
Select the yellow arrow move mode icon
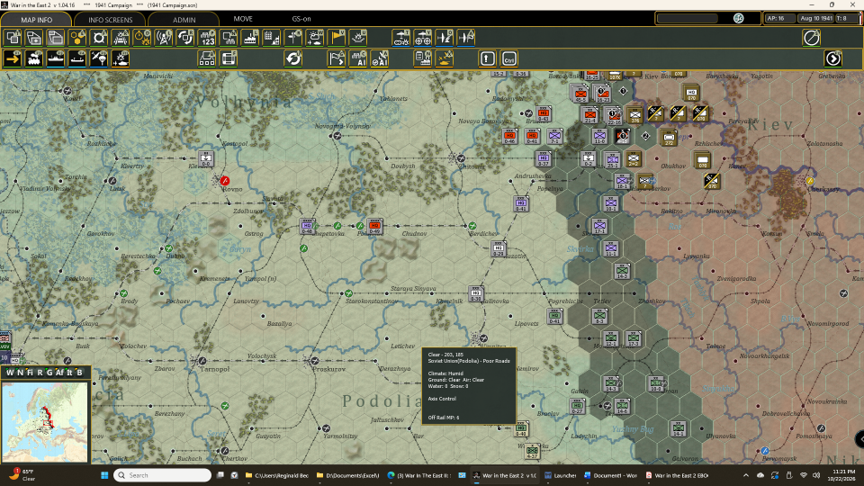(13, 59)
